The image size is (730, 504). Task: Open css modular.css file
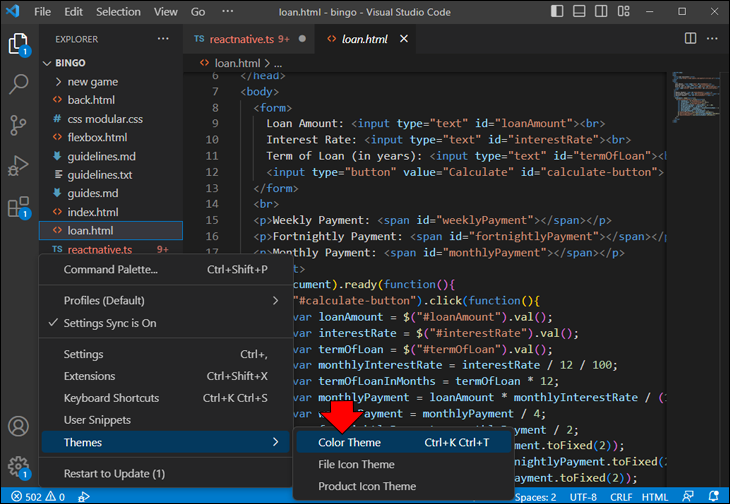tap(111, 119)
